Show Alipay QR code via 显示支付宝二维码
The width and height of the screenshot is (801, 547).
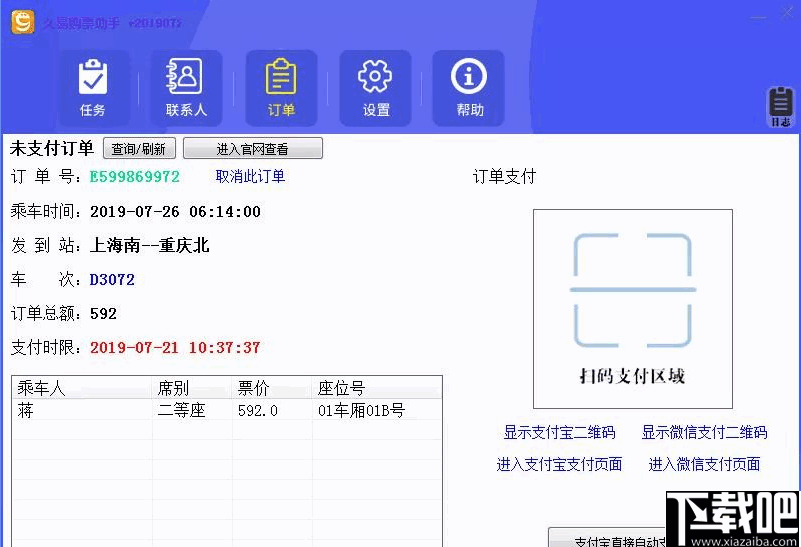tap(559, 432)
